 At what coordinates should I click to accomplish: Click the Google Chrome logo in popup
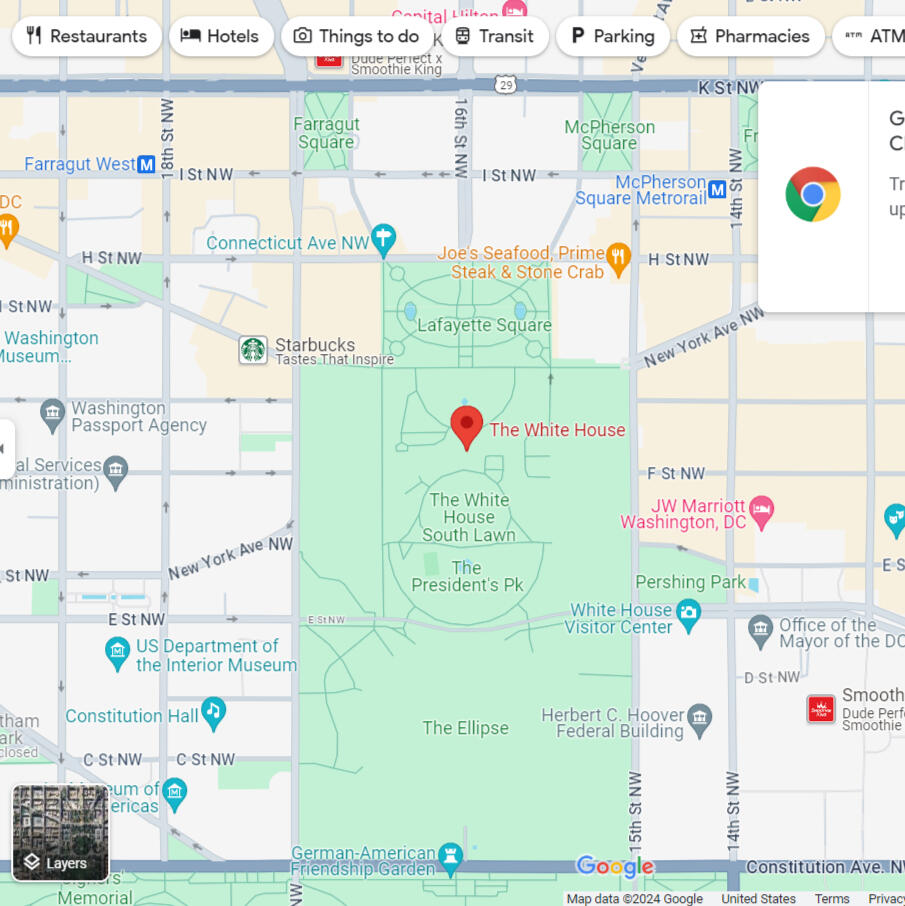[x=813, y=195]
